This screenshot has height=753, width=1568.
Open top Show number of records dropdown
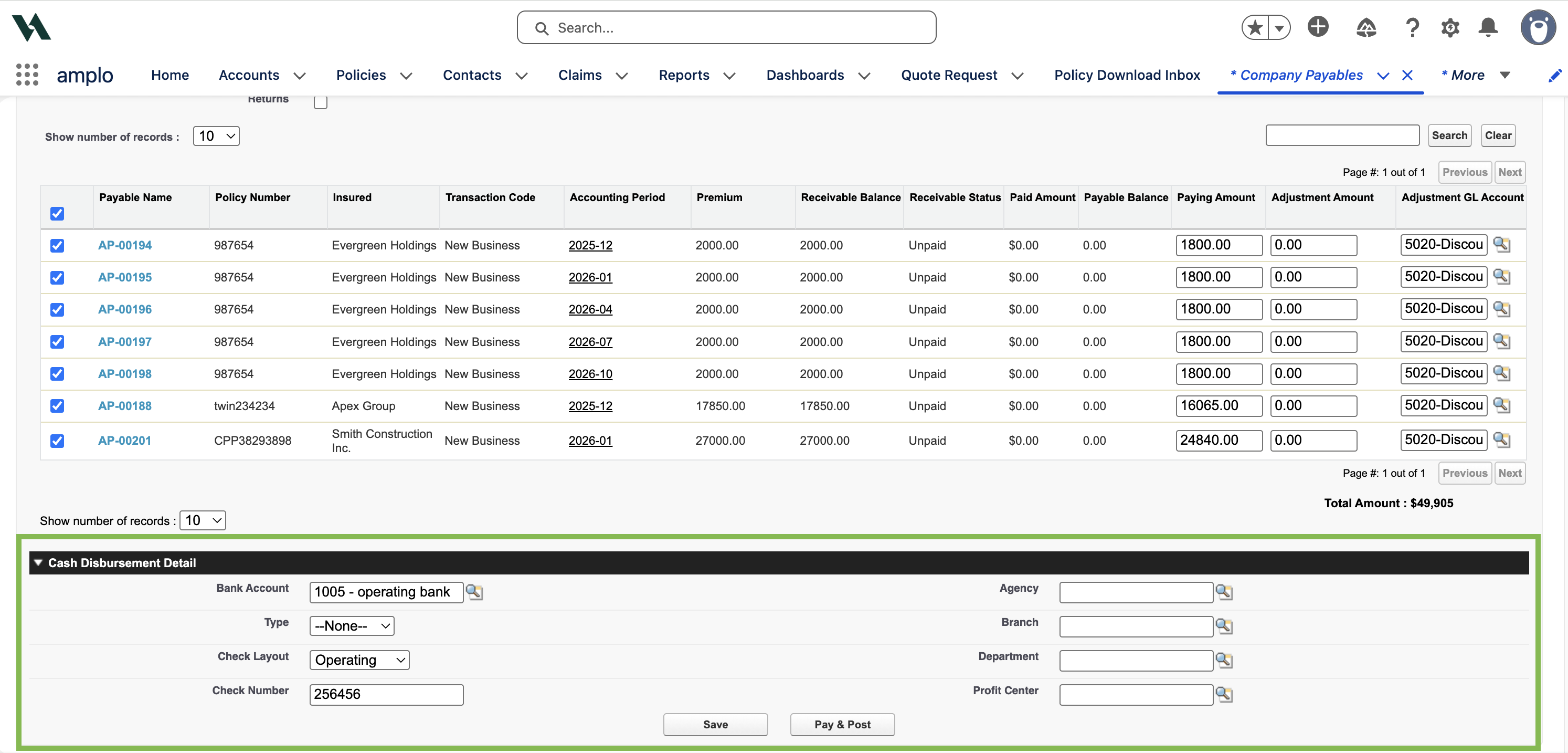(x=216, y=136)
